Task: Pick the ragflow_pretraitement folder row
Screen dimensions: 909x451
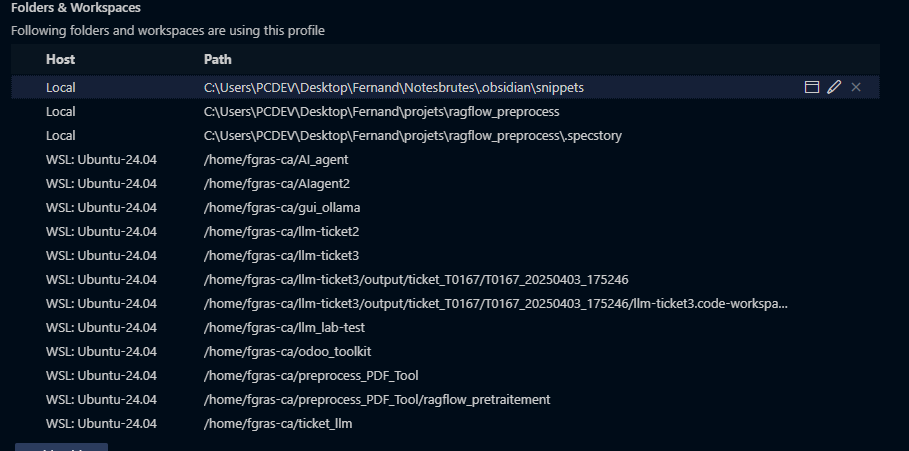Action: click(x=377, y=400)
